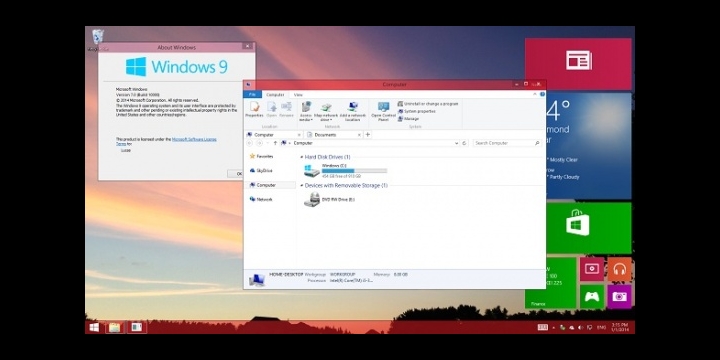
Task: Open the address bar history dropdown
Action: (456, 143)
